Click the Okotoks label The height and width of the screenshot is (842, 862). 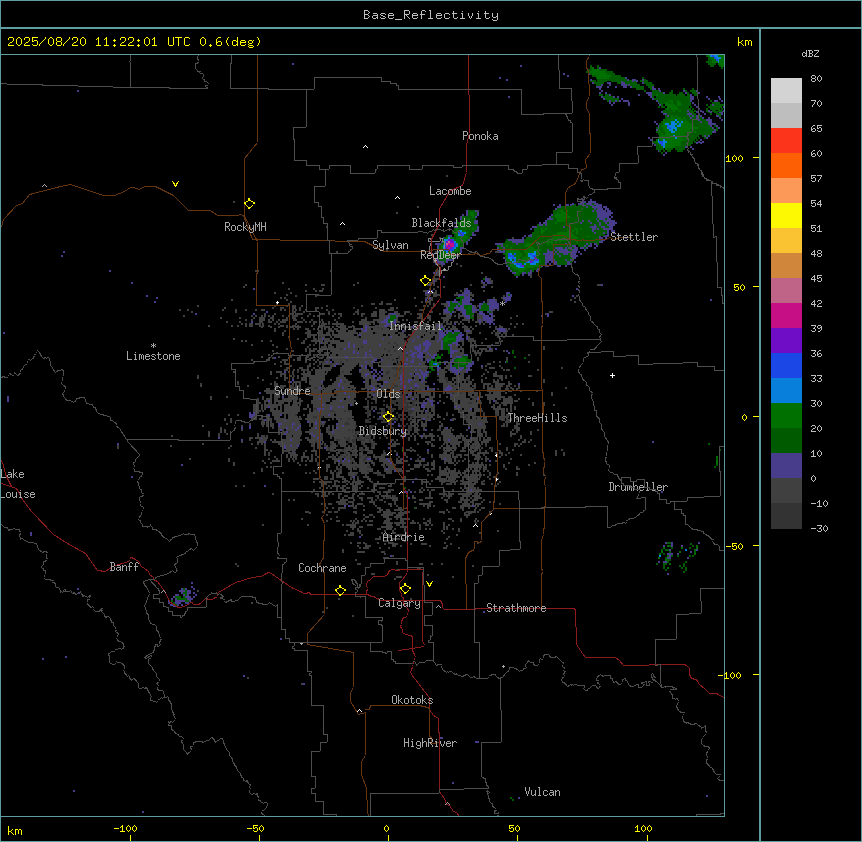click(412, 700)
